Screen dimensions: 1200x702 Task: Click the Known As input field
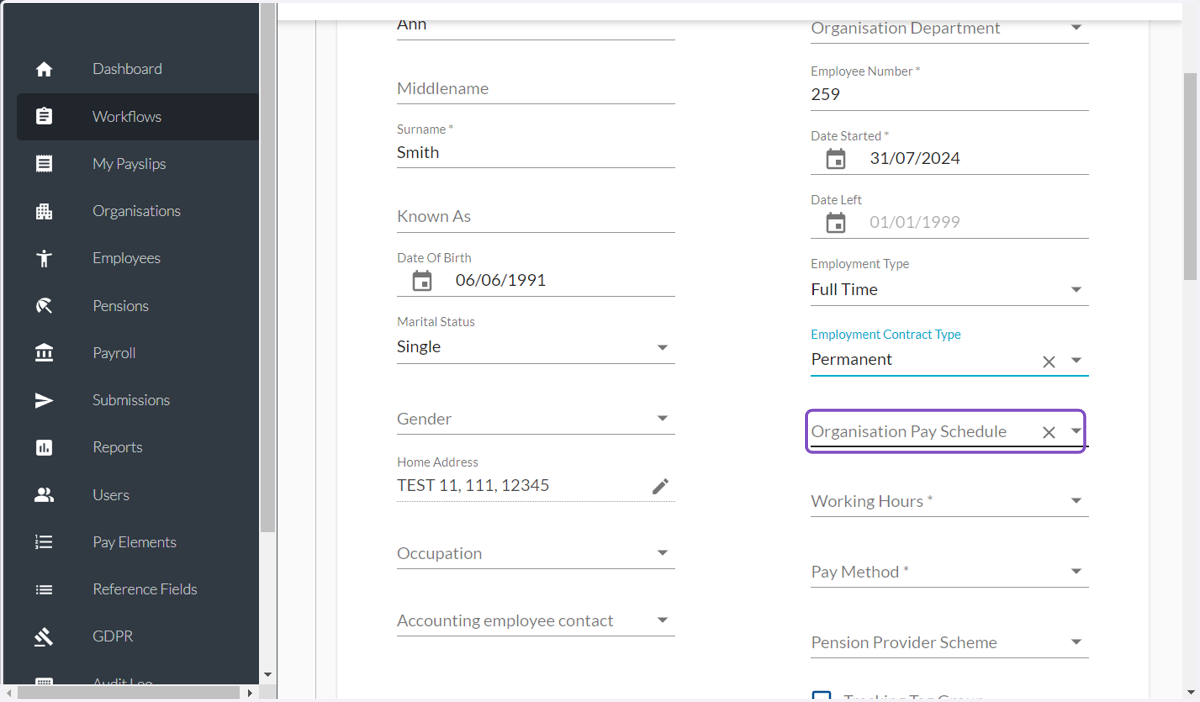[x=536, y=217]
